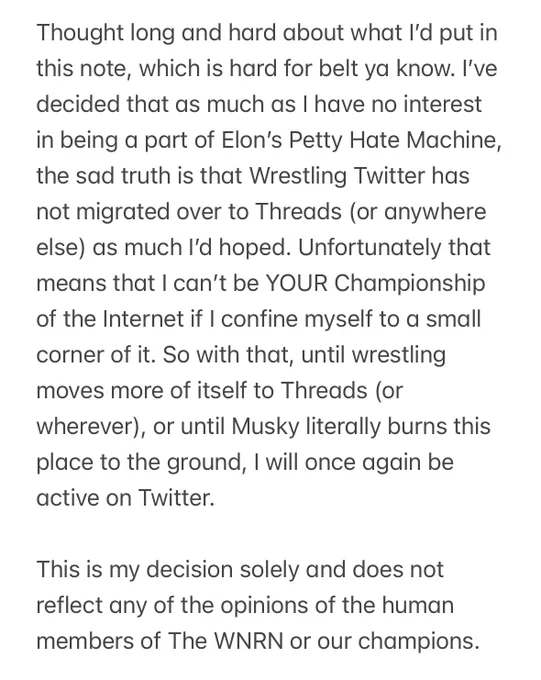Click on the acronym "WNRN"
Screen dimensions: 541x680
click(x=249, y=641)
